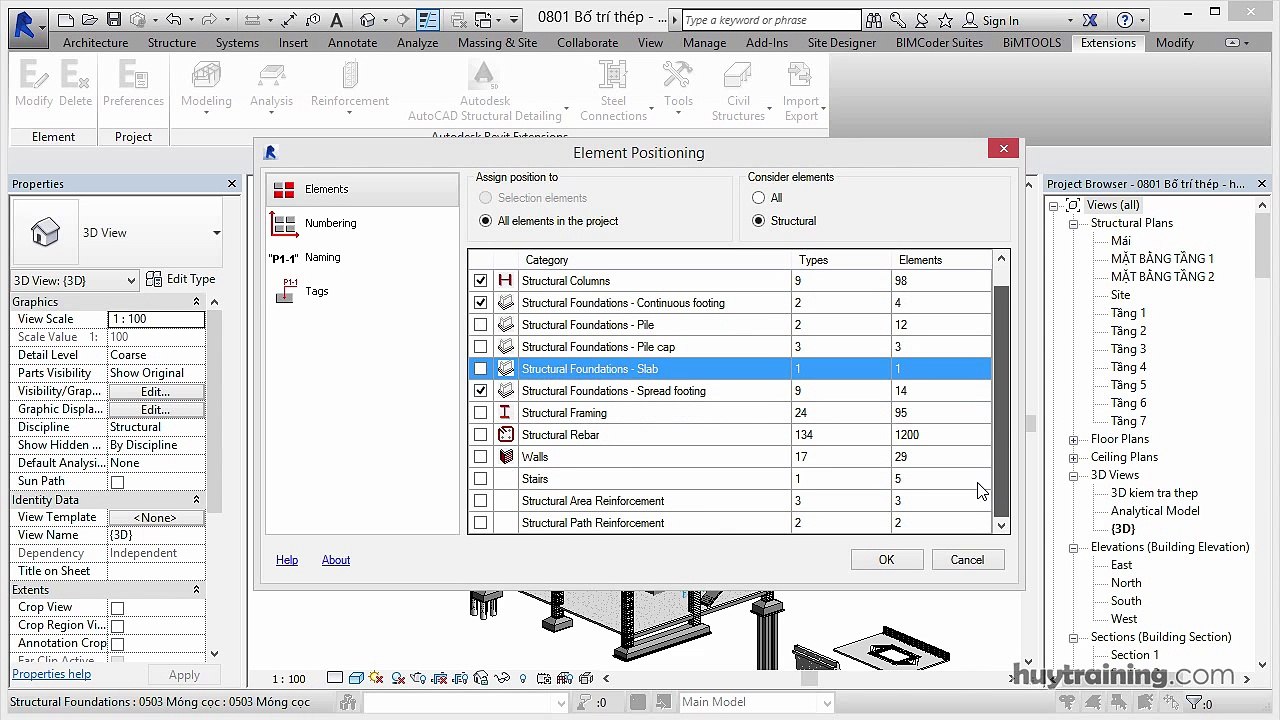Open the Help question mark icon
This screenshot has width=1280, height=720.
coord(1124,20)
